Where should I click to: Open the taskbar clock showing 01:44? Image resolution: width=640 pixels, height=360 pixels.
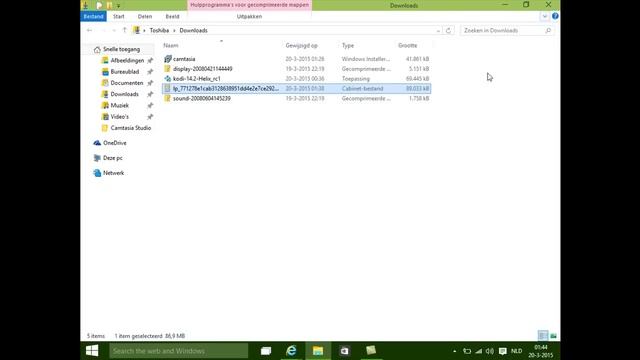(541, 351)
